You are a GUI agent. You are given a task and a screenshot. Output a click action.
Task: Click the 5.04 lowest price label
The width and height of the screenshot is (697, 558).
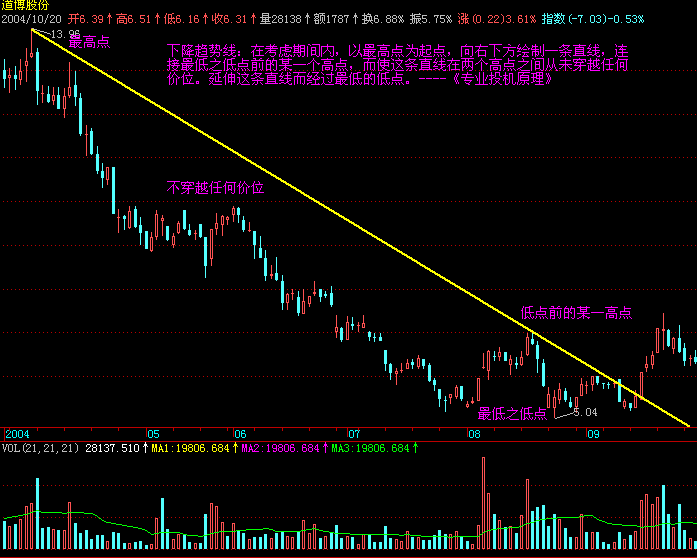[x=585, y=413]
